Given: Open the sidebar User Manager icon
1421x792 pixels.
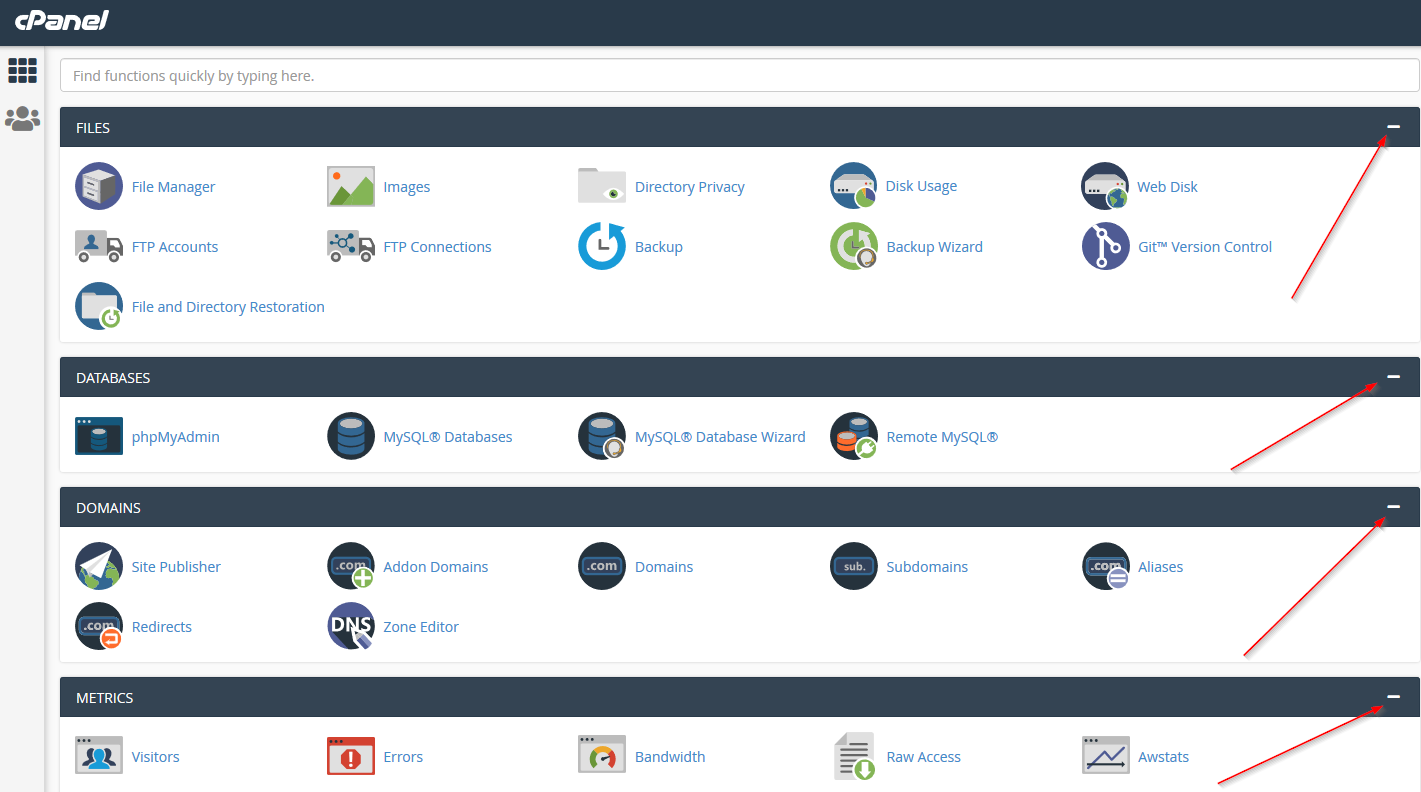Looking at the screenshot, I should [x=22, y=119].
